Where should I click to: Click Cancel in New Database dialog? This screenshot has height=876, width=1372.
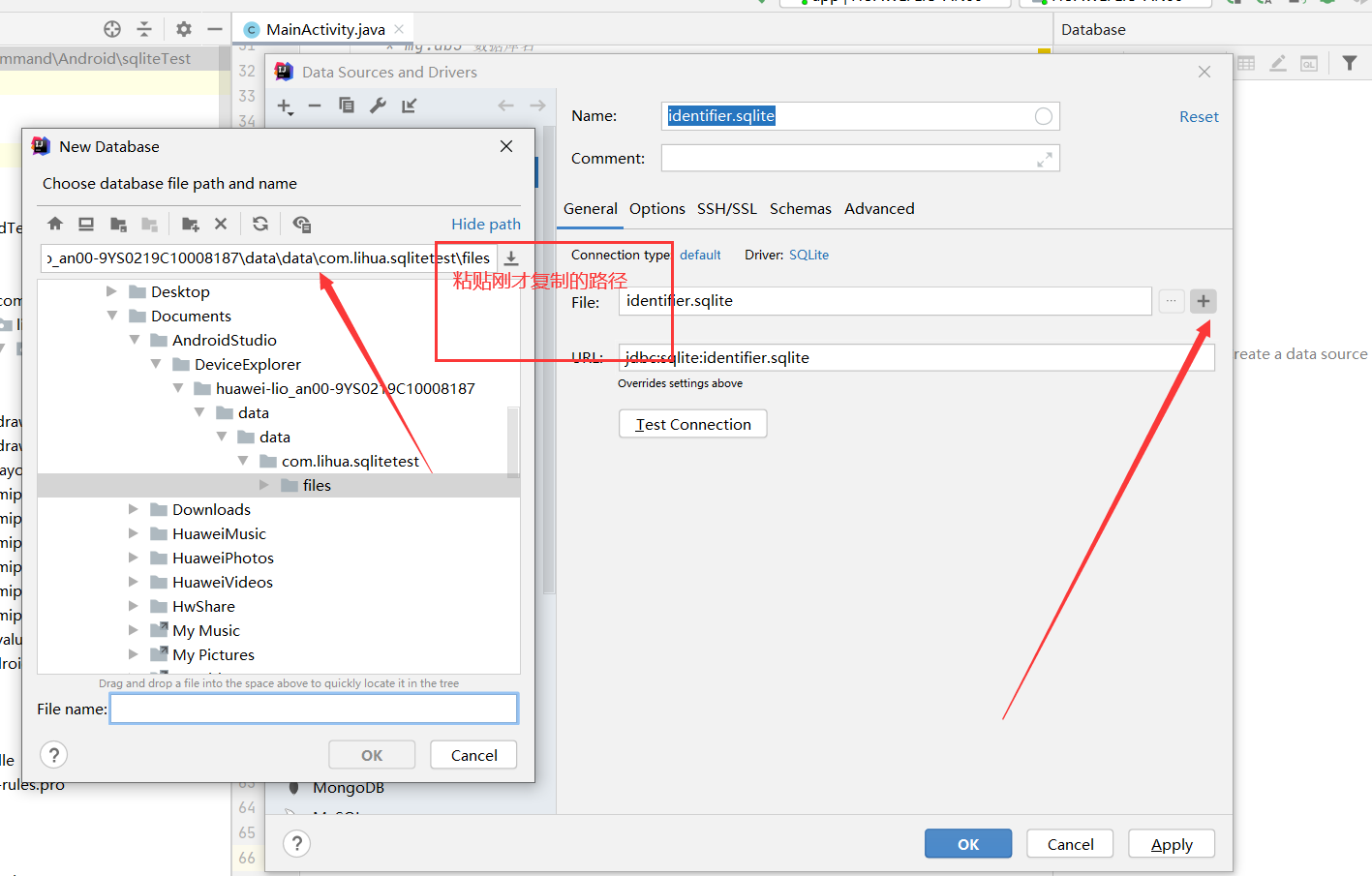tap(474, 755)
